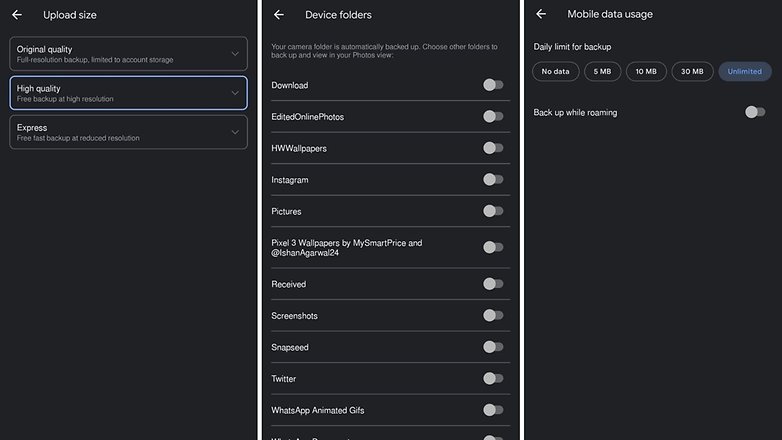The height and width of the screenshot is (440, 782).
Task: Enable backup for the Download folder
Action: (493, 85)
